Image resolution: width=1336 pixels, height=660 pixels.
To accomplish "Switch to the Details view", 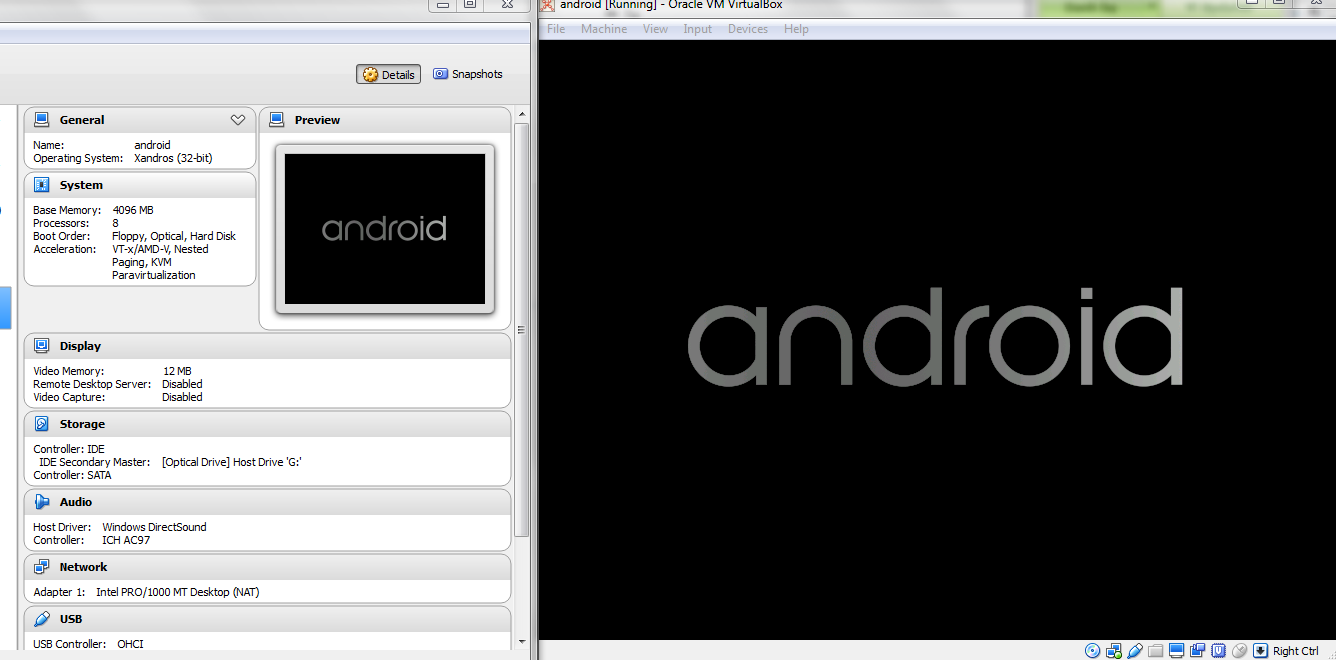I will click(x=388, y=75).
